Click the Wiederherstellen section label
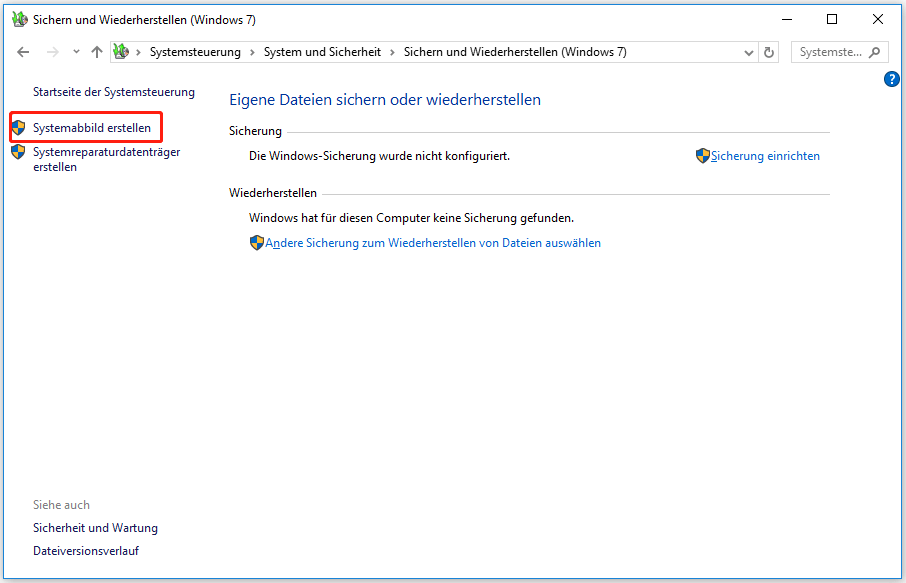The height and width of the screenshot is (583, 906). (x=273, y=193)
